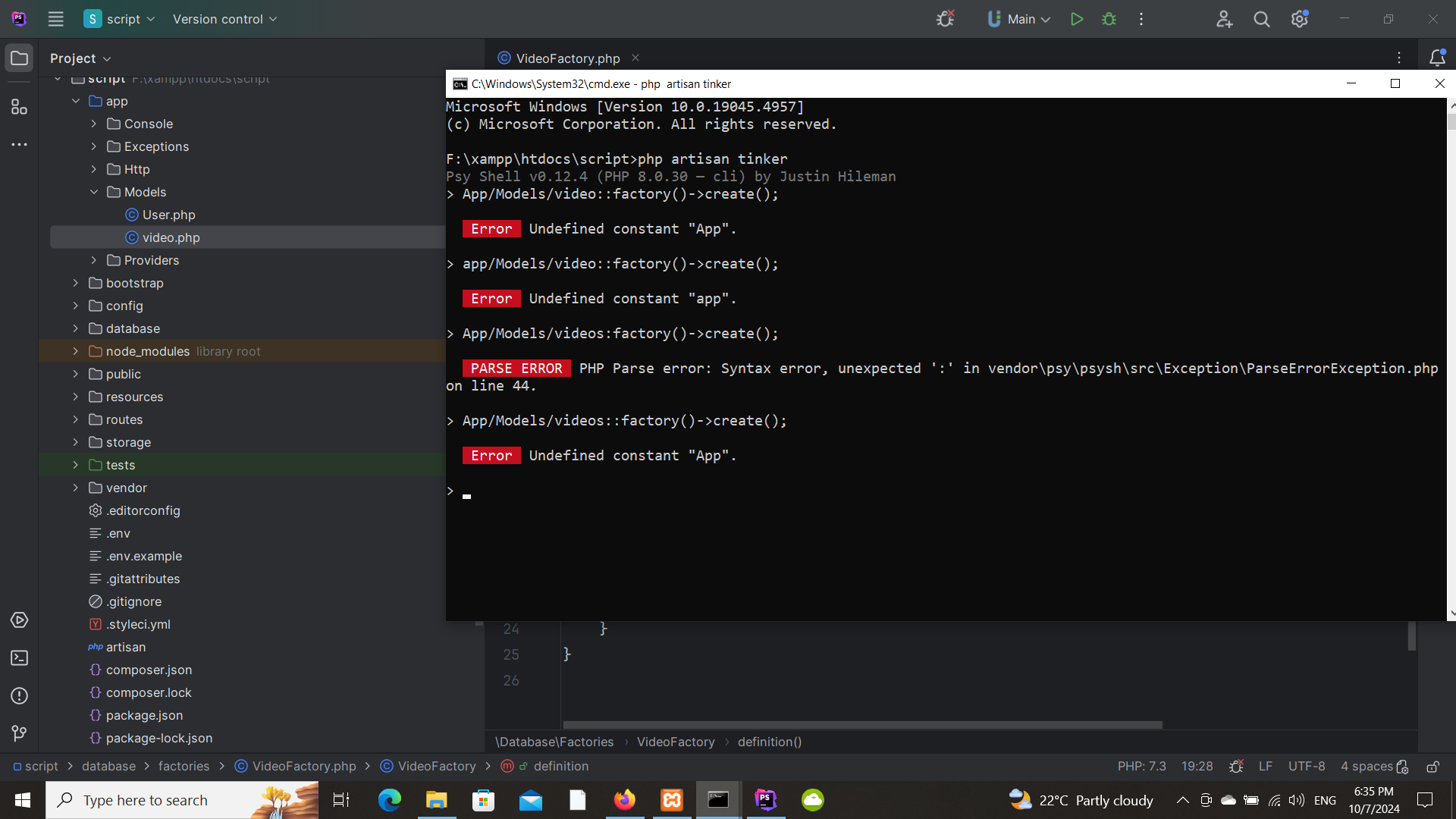
Task: Expand the node_modules folder
Action: [76, 351]
